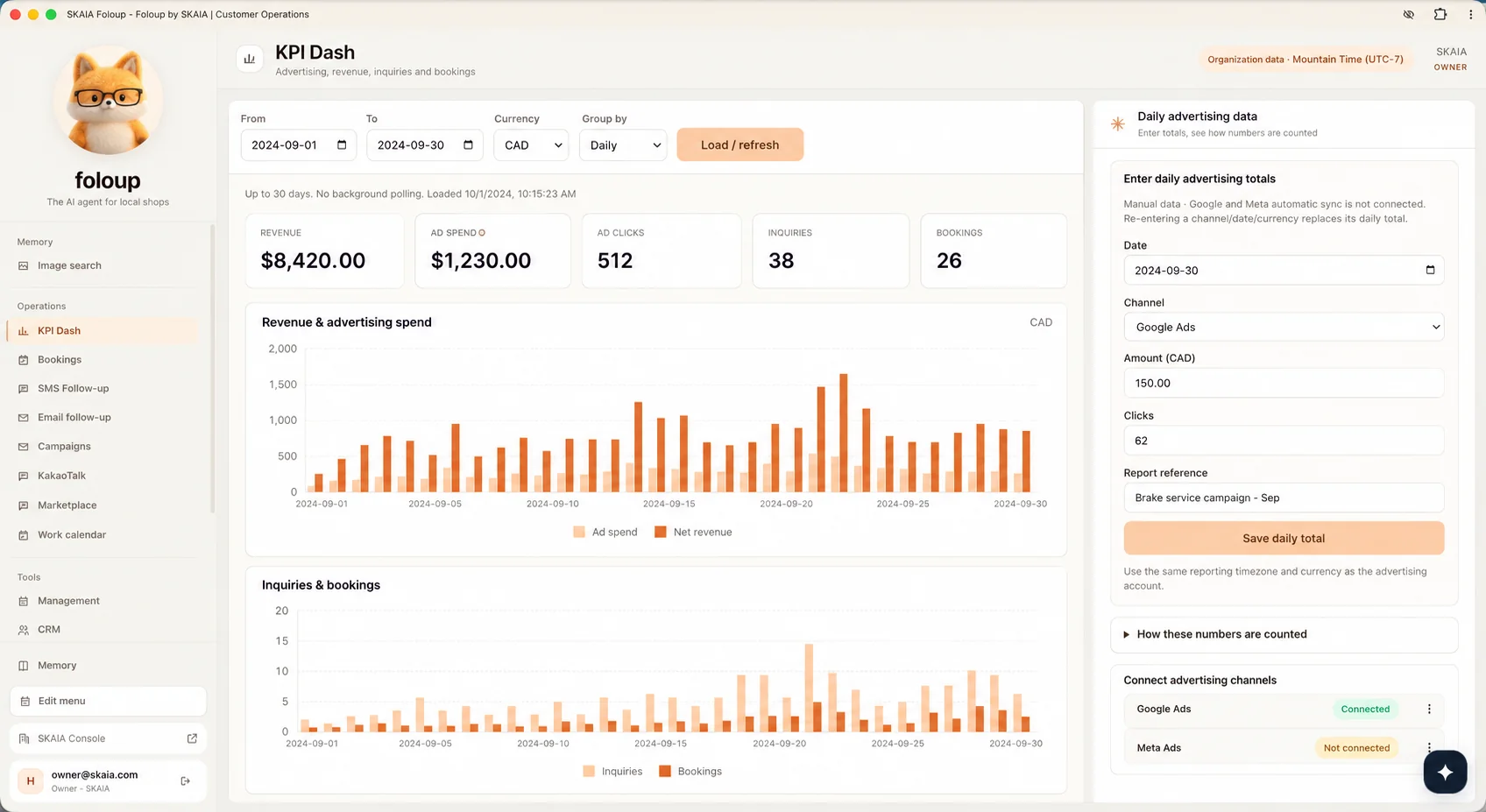The height and width of the screenshot is (812, 1486).
Task: Click the eye-slash icon in the title bar
Action: click(1409, 14)
